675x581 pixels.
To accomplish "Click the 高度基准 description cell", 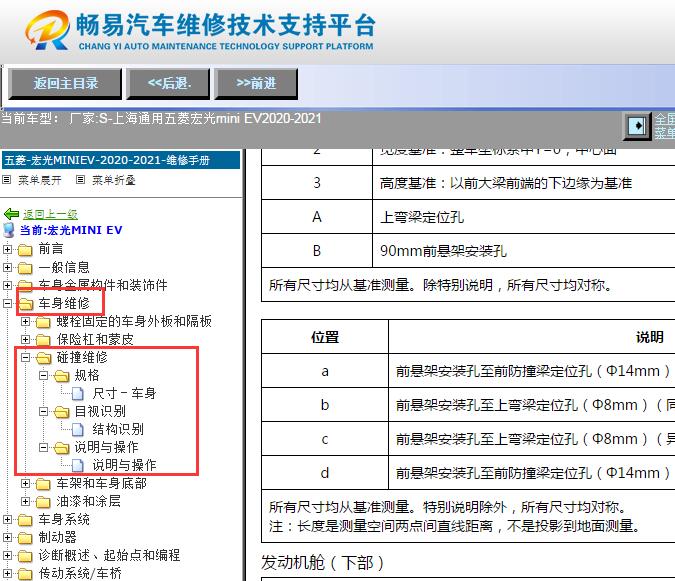I will 523,183.
